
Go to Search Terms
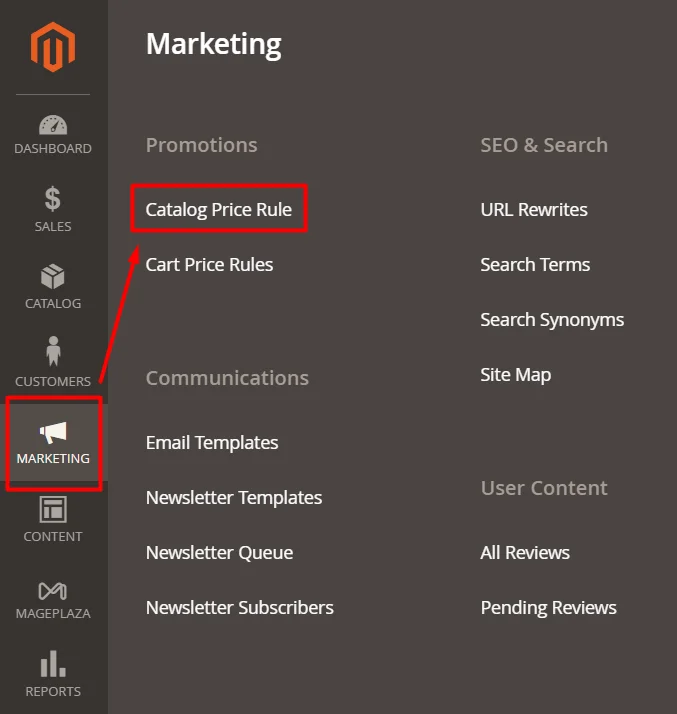tap(535, 265)
